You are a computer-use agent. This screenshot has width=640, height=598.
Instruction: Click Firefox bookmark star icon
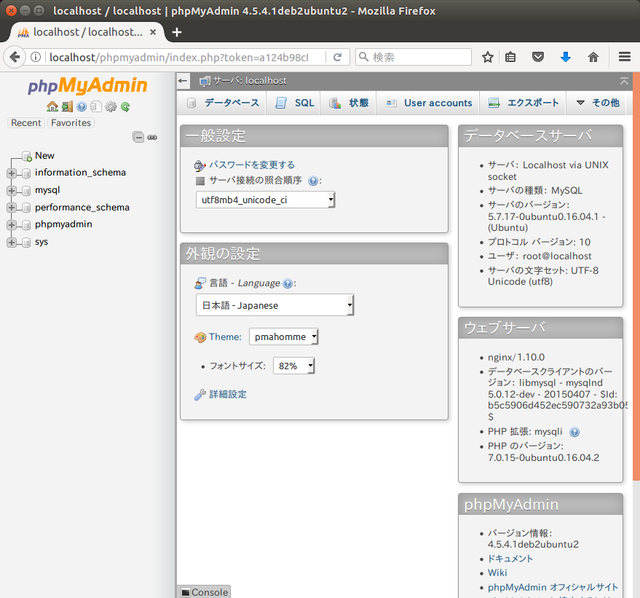tap(488, 57)
